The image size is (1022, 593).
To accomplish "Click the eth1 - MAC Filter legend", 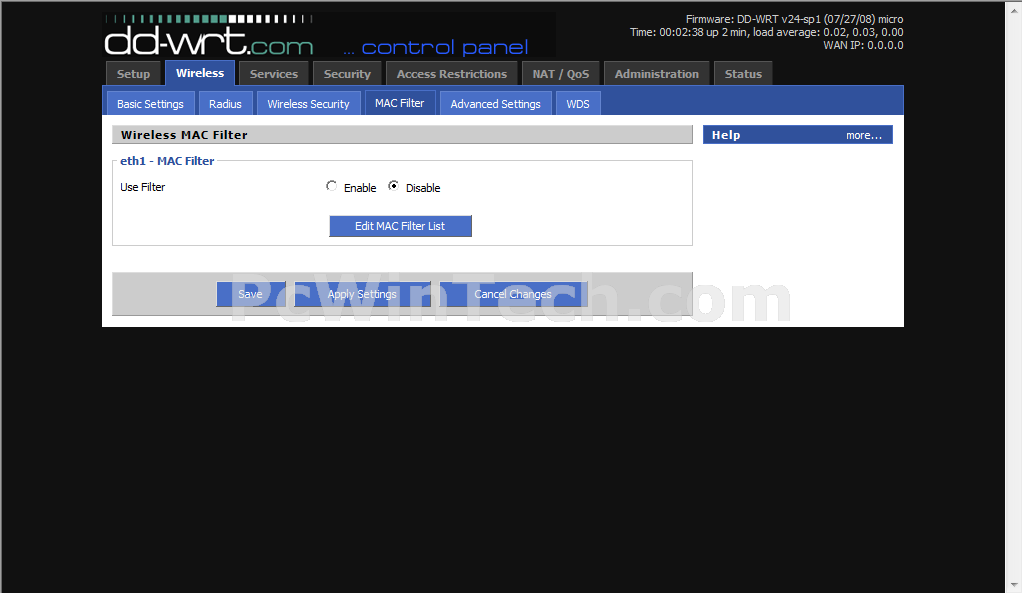I will point(167,161).
